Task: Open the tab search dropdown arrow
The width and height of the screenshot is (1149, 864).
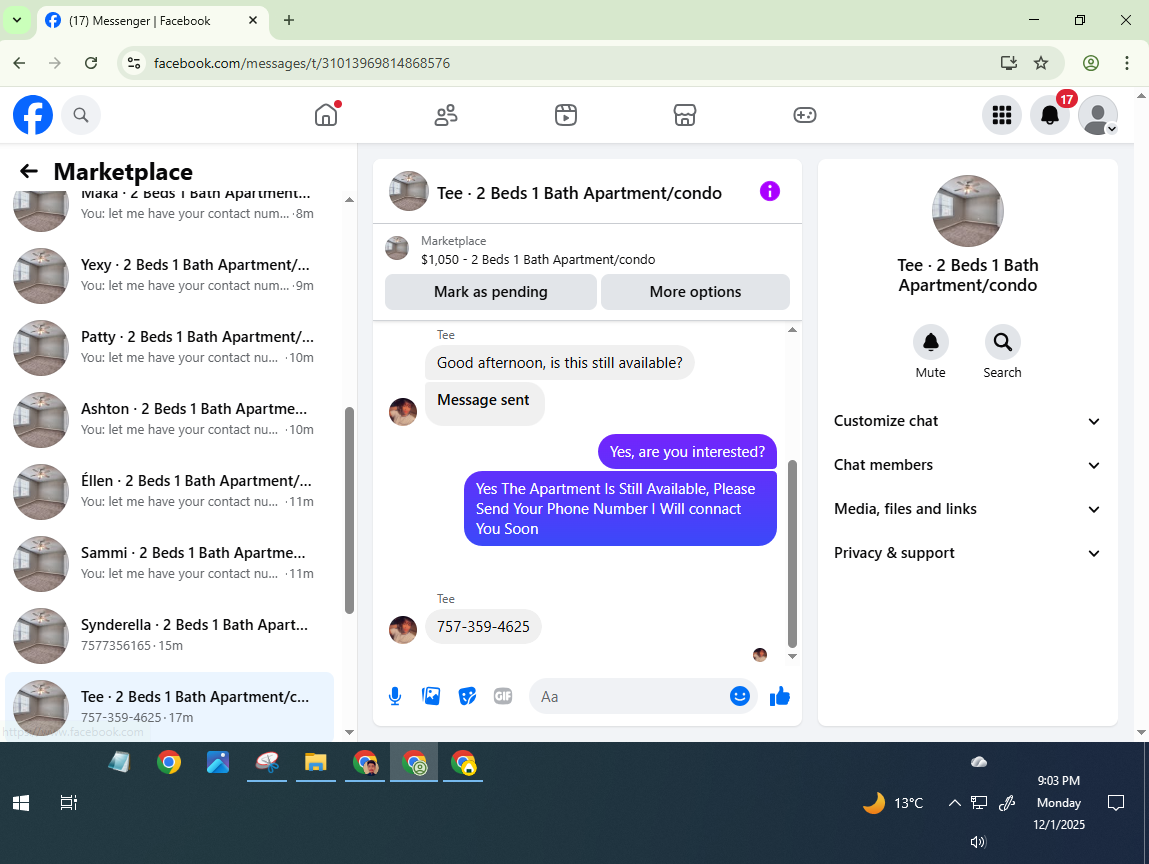Action: [17, 21]
